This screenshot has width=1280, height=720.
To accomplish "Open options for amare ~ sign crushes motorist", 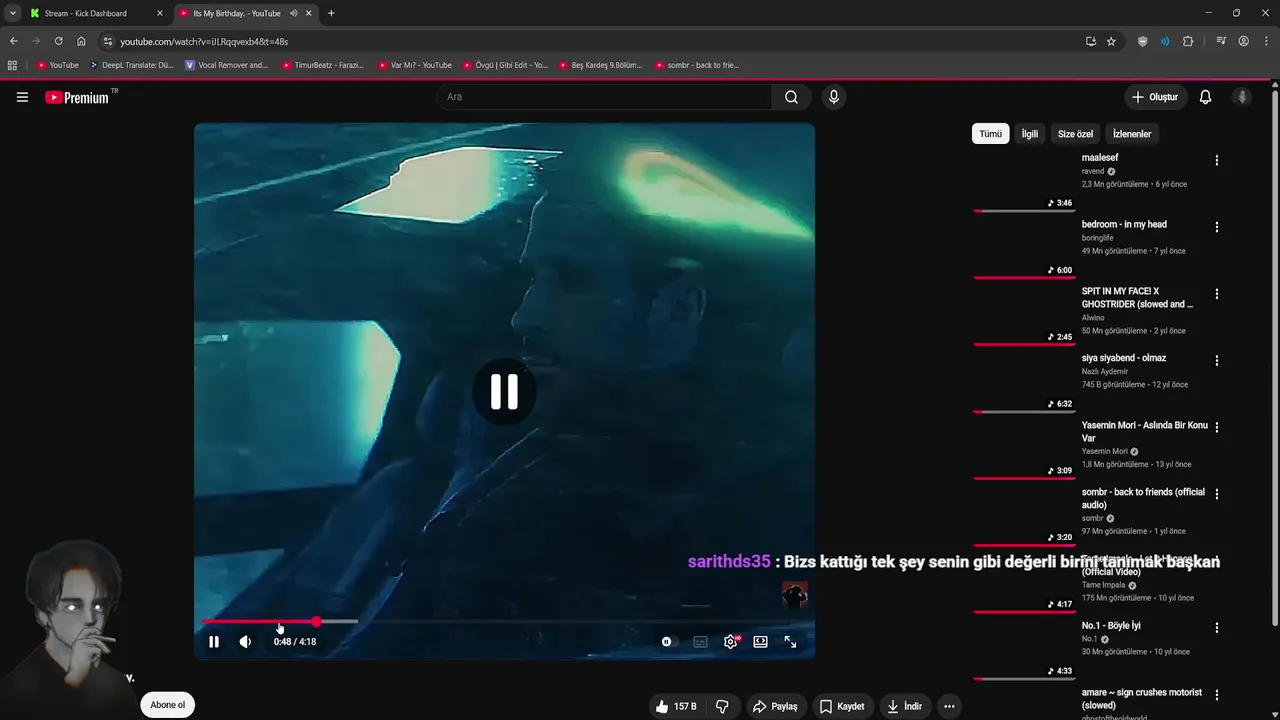I will click(x=1216, y=695).
